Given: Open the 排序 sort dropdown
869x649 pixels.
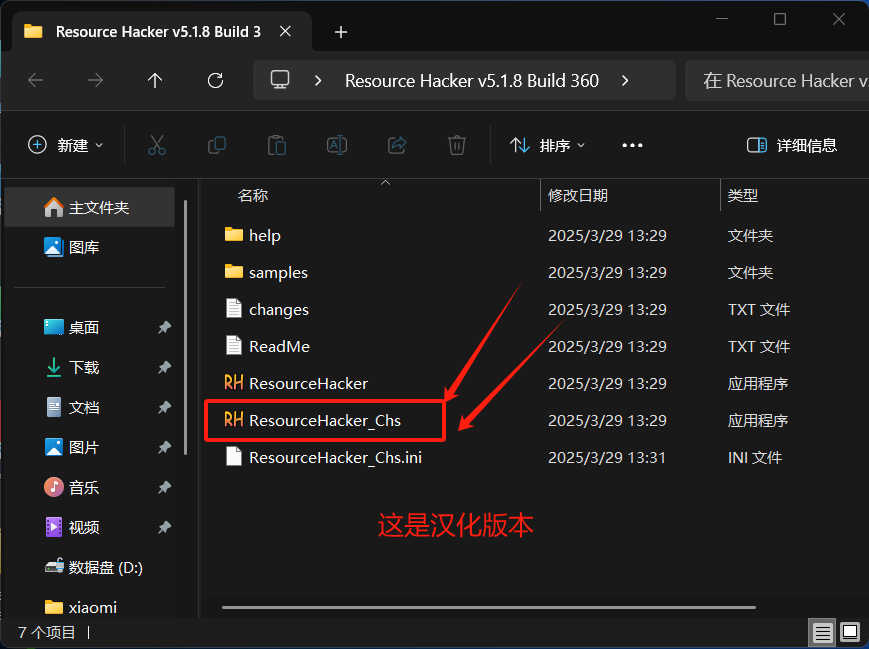Looking at the screenshot, I should [547, 145].
